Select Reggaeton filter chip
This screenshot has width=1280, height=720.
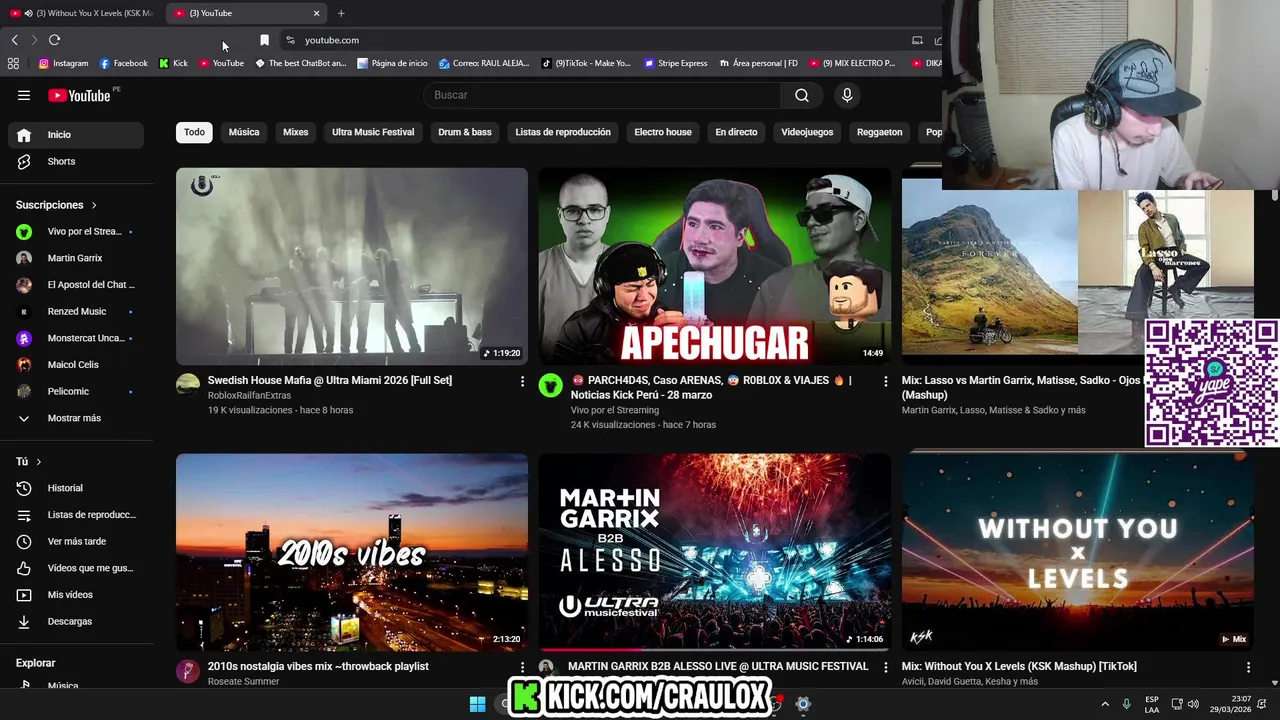[880, 132]
